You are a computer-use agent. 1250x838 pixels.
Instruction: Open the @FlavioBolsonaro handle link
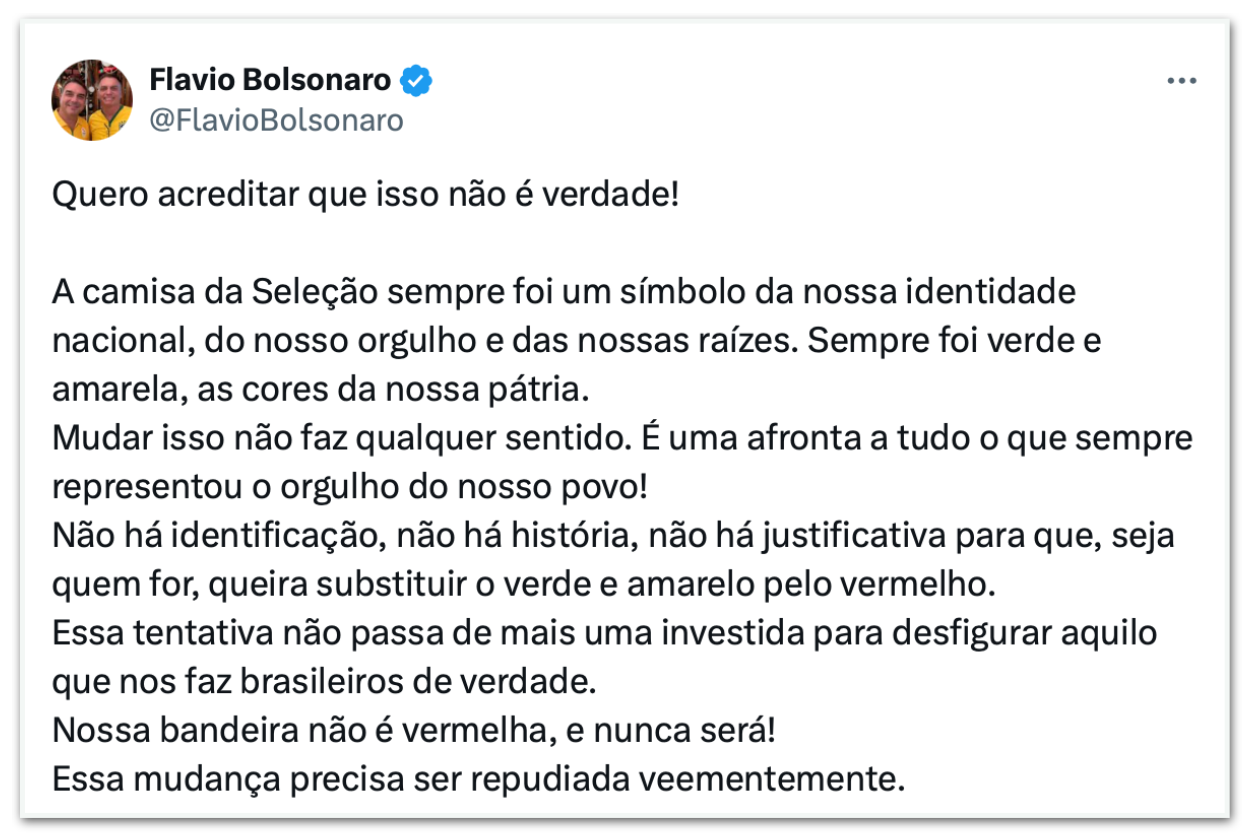(x=276, y=121)
